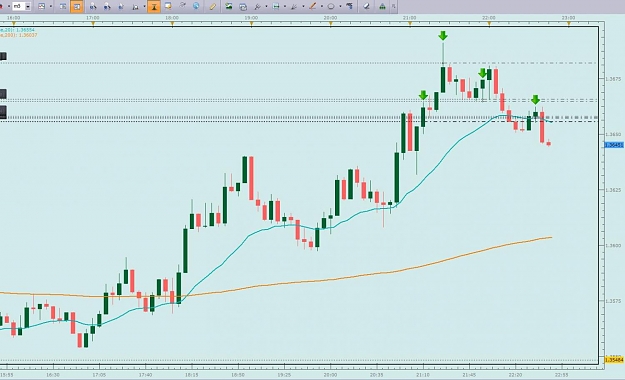Select the orange trend line drawing tool

[x=312, y=6]
